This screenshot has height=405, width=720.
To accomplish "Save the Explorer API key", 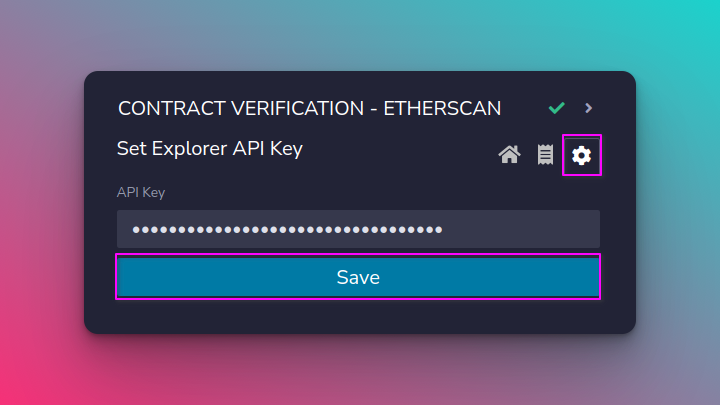I will (x=358, y=277).
